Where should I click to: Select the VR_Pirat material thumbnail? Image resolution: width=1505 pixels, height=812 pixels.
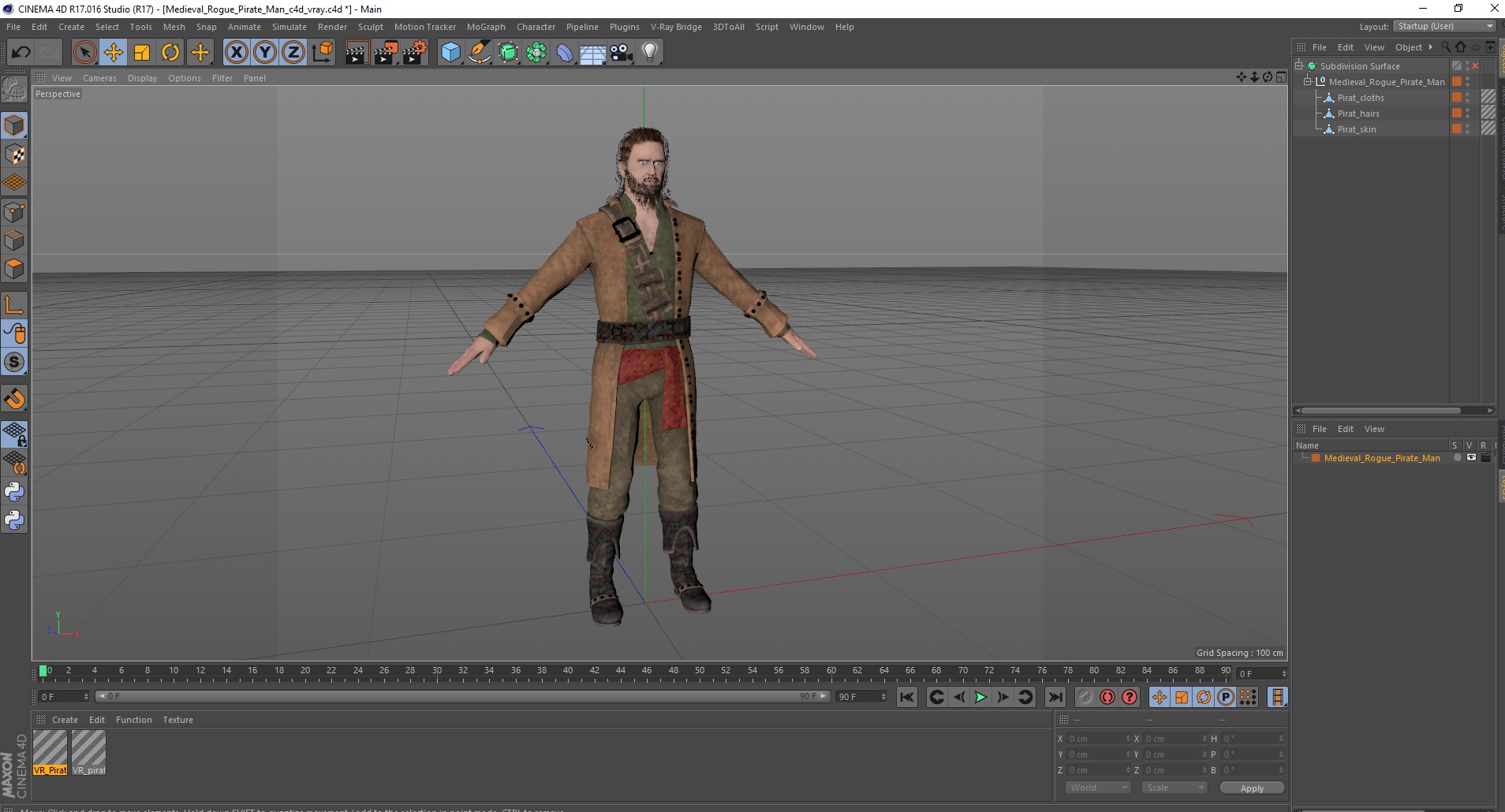50,752
